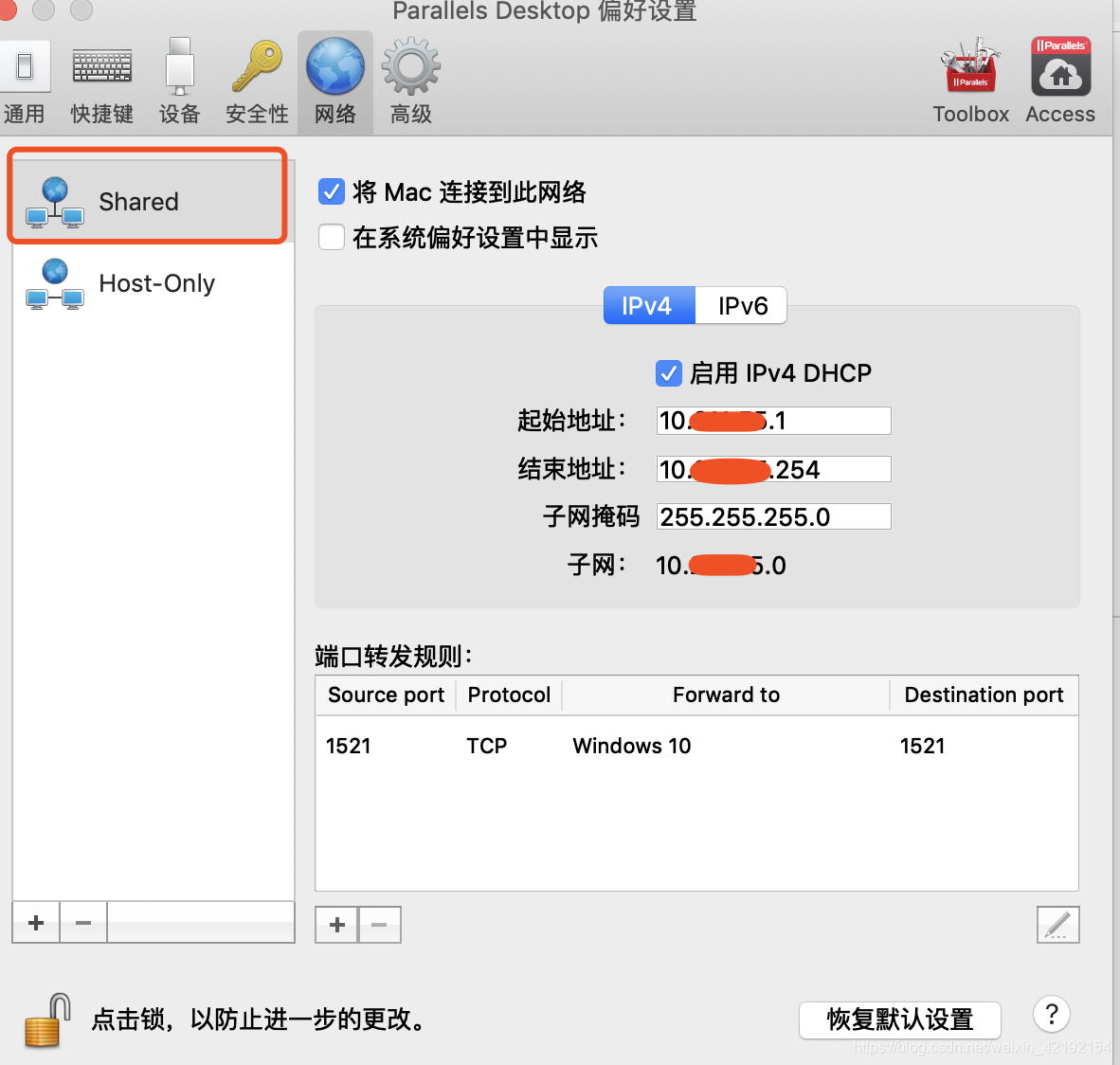
Task: Open Parallels Access
Action: click(x=1060, y=81)
